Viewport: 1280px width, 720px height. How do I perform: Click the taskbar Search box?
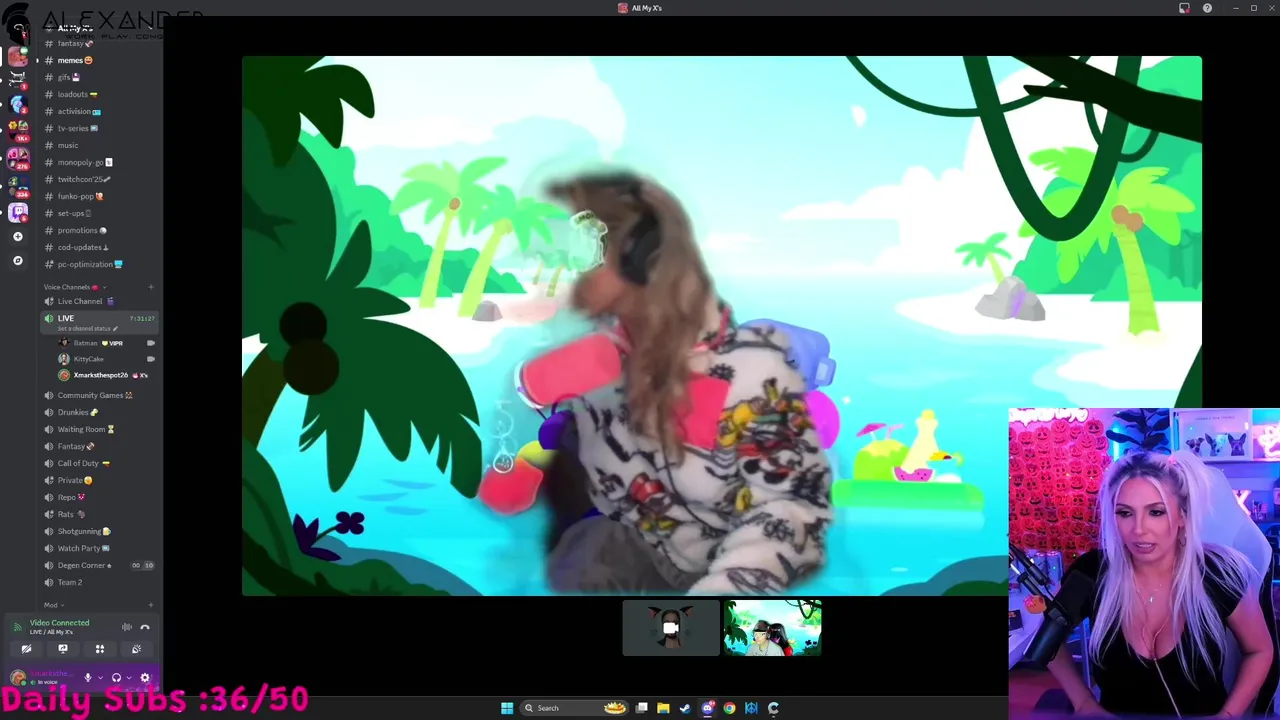tap(575, 708)
